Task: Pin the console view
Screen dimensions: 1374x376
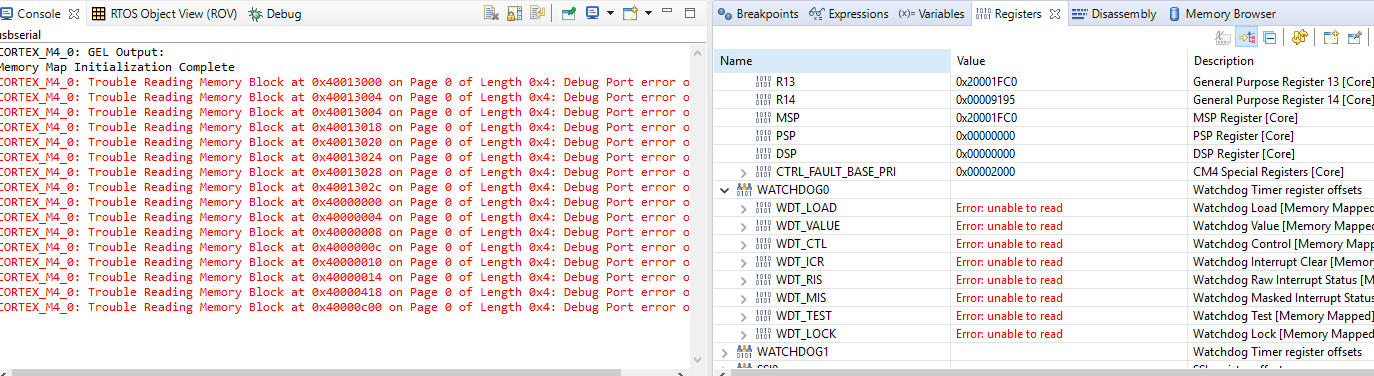Action: coord(569,13)
